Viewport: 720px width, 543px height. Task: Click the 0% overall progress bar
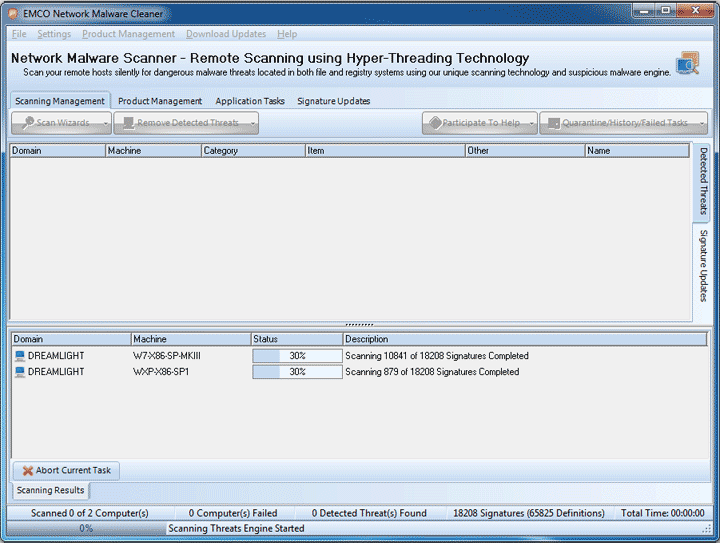pyautogui.click(x=86, y=528)
